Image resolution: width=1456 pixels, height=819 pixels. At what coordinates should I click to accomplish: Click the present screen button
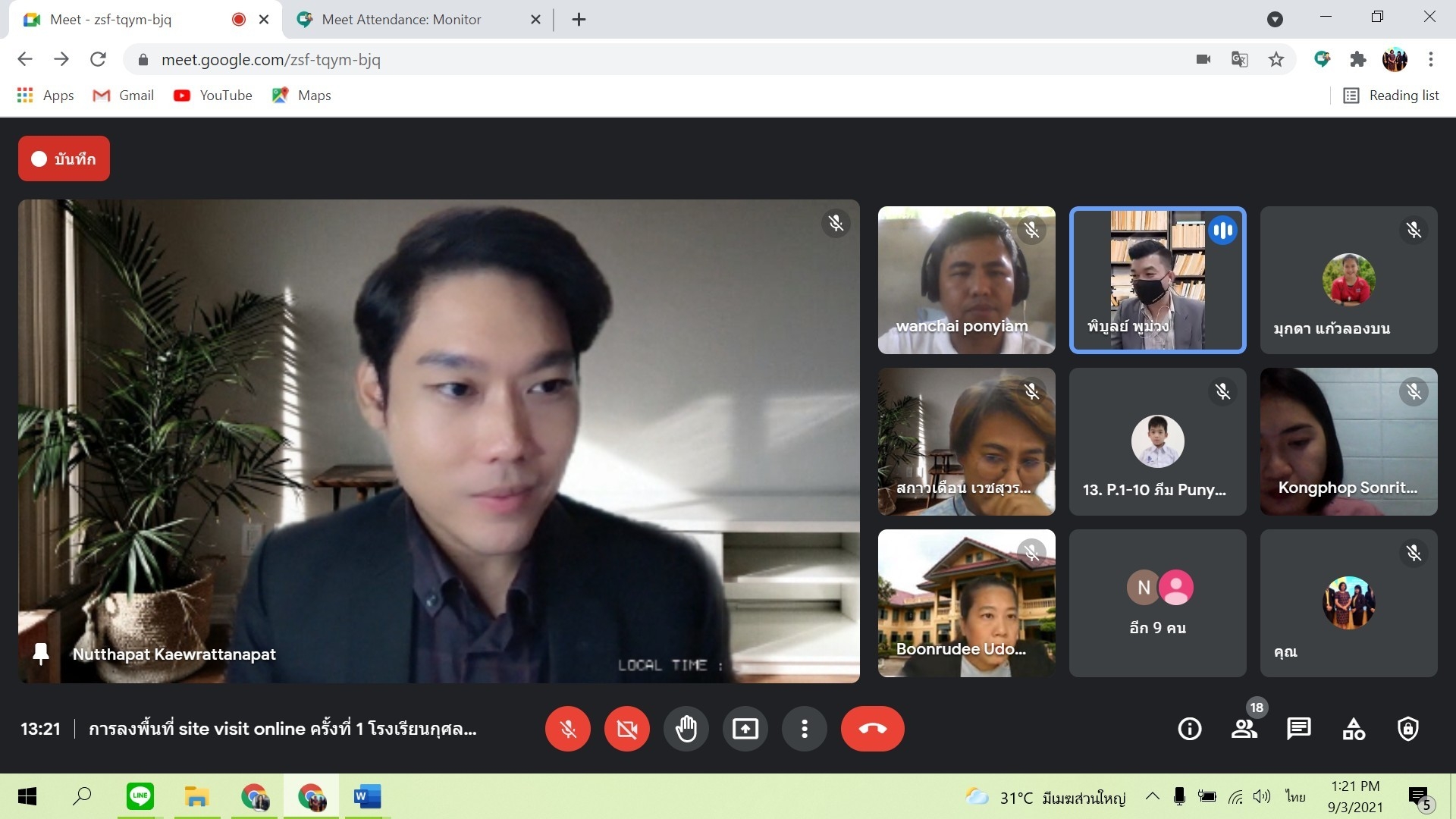(x=745, y=729)
